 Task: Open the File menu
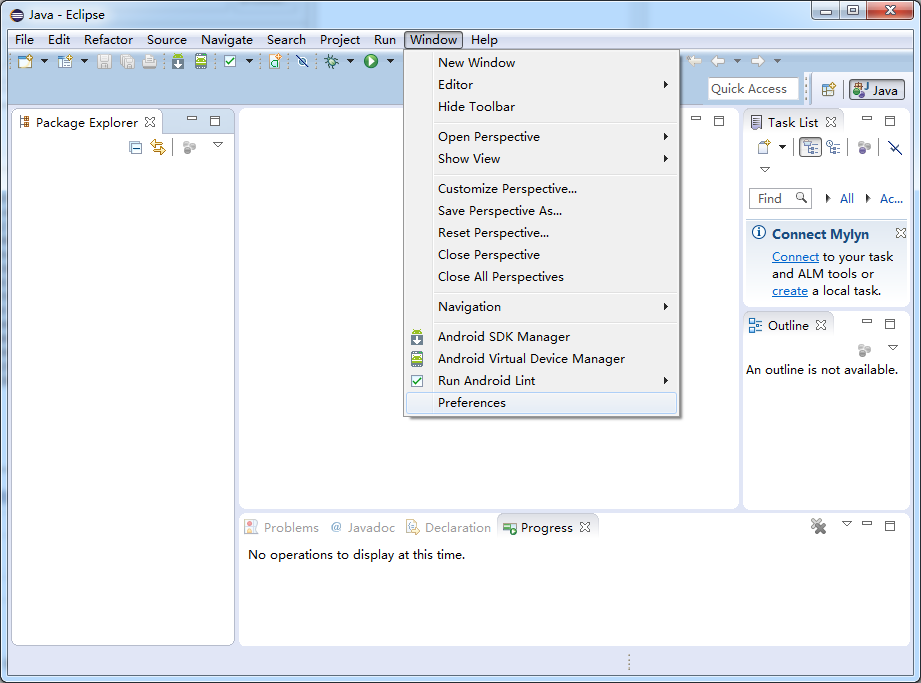point(24,40)
